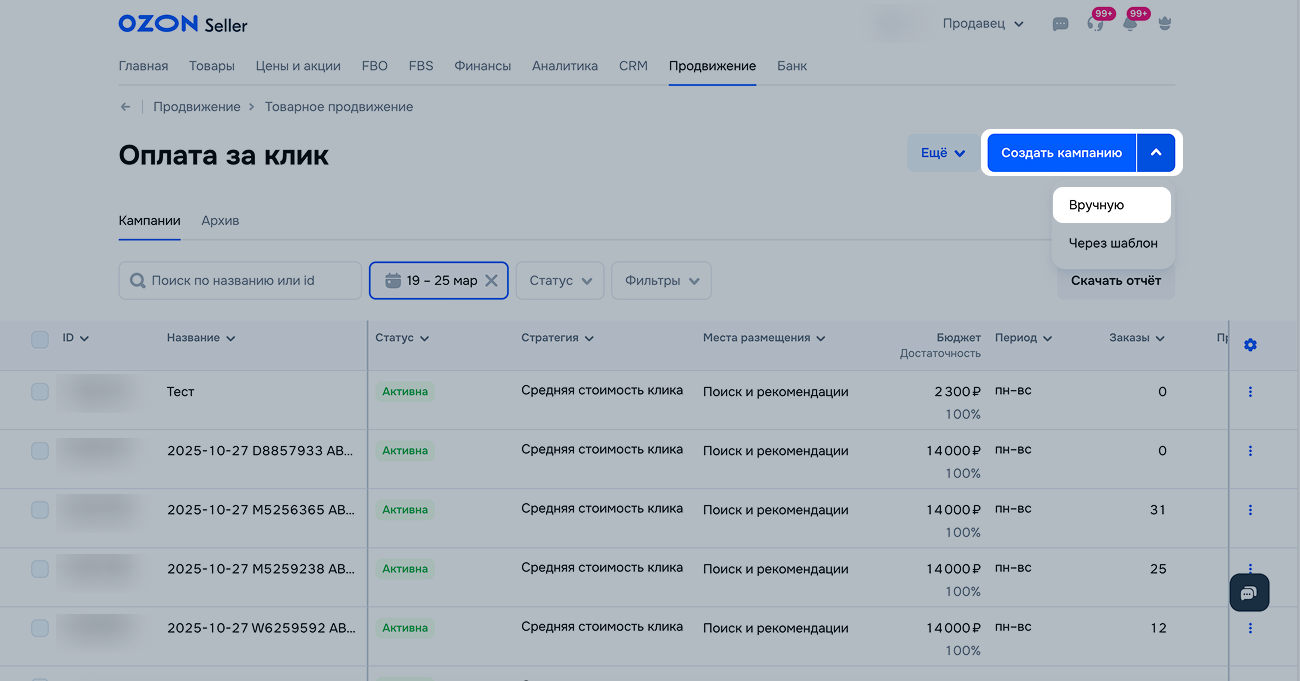
Task: Open the chat messages icon in header
Action: coord(1060,24)
